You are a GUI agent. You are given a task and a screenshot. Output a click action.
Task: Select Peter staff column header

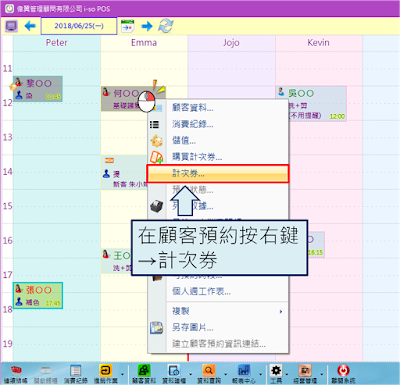coord(57,43)
